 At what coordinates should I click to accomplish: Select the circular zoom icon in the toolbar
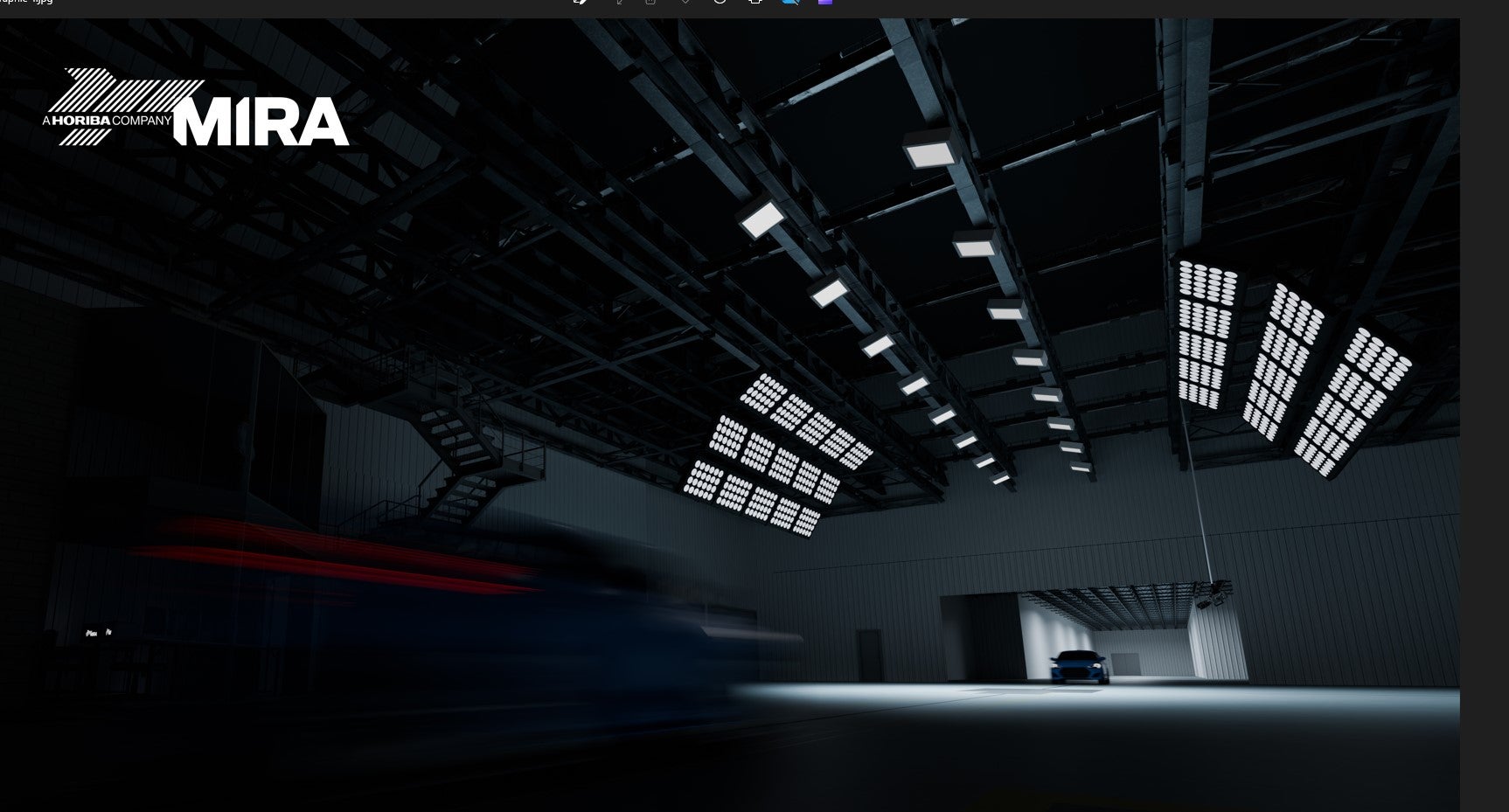[x=719, y=3]
